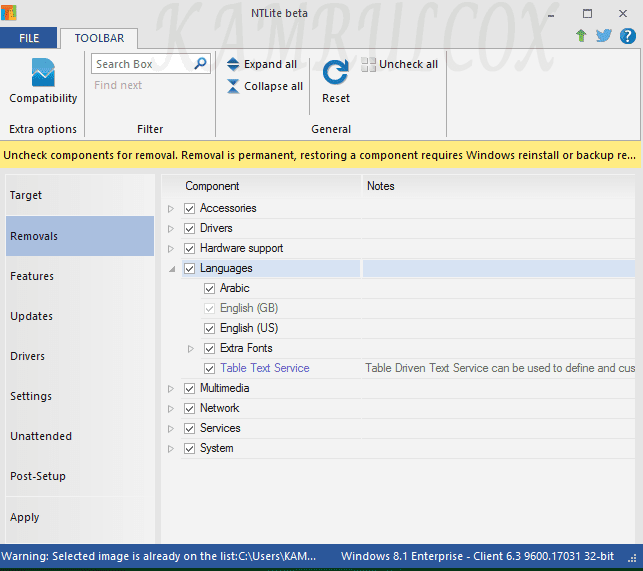
Task: Click the Uncheck all label
Action: tap(408, 64)
